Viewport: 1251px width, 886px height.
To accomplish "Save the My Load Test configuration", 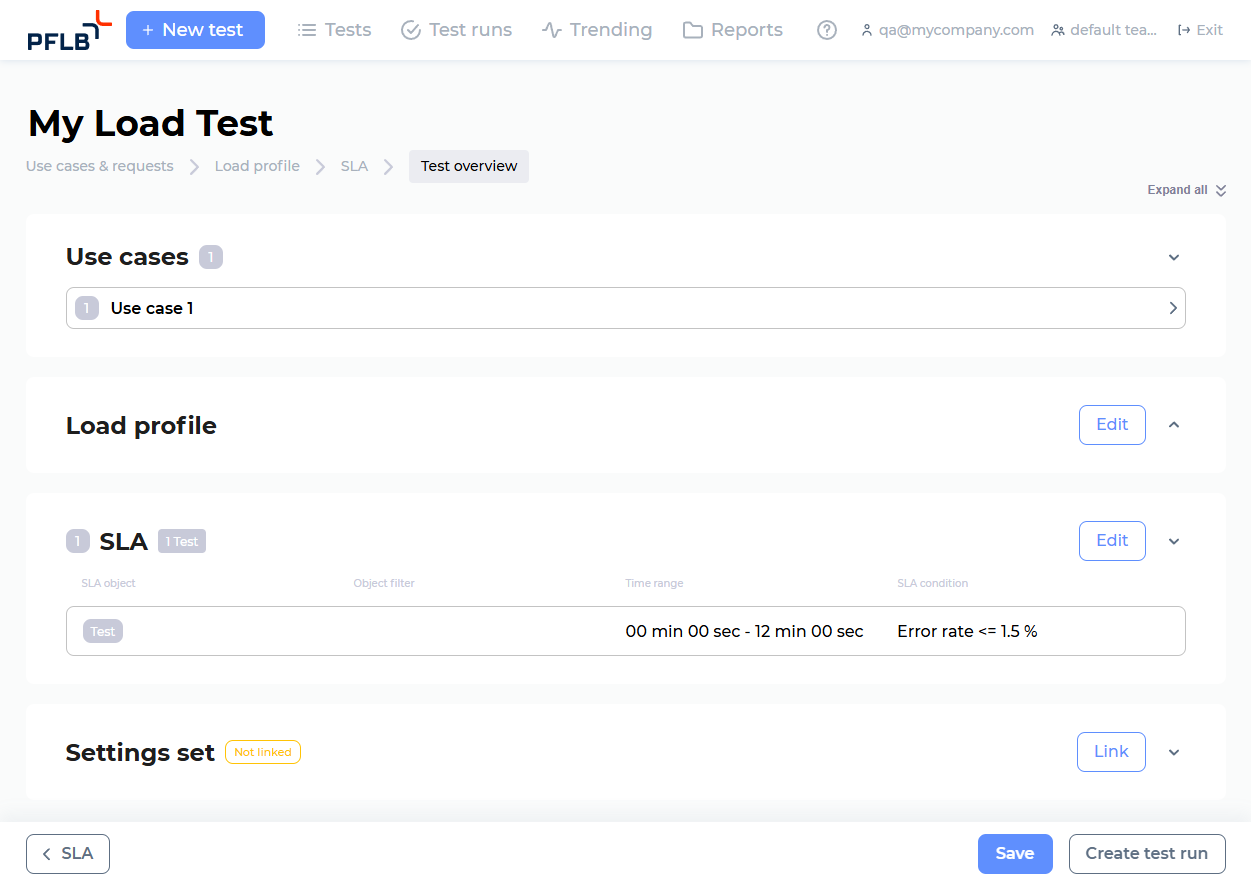I will pyautogui.click(x=1015, y=853).
